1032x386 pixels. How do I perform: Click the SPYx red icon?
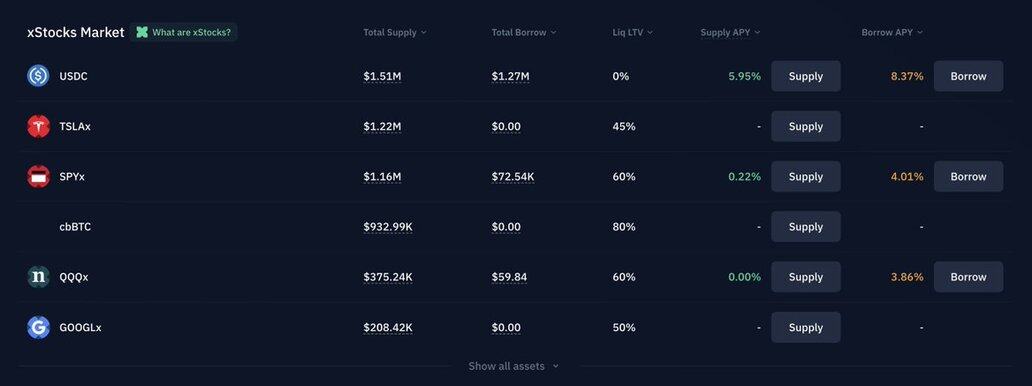pos(38,177)
